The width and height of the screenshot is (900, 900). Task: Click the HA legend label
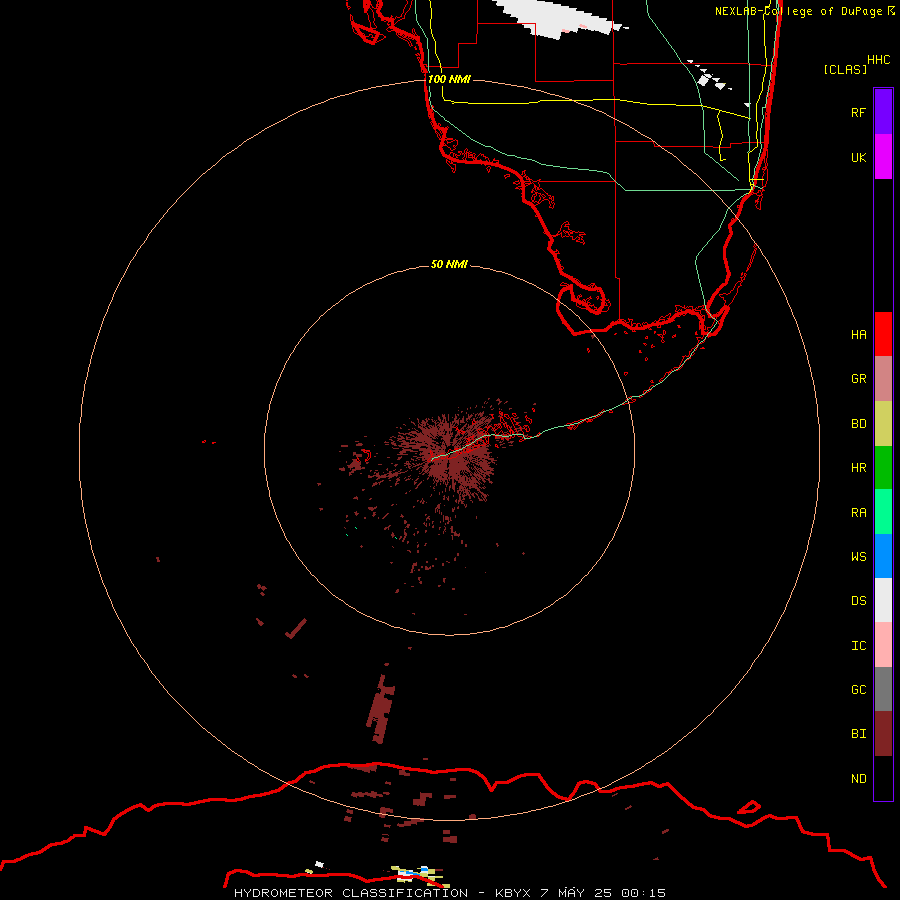(858, 335)
